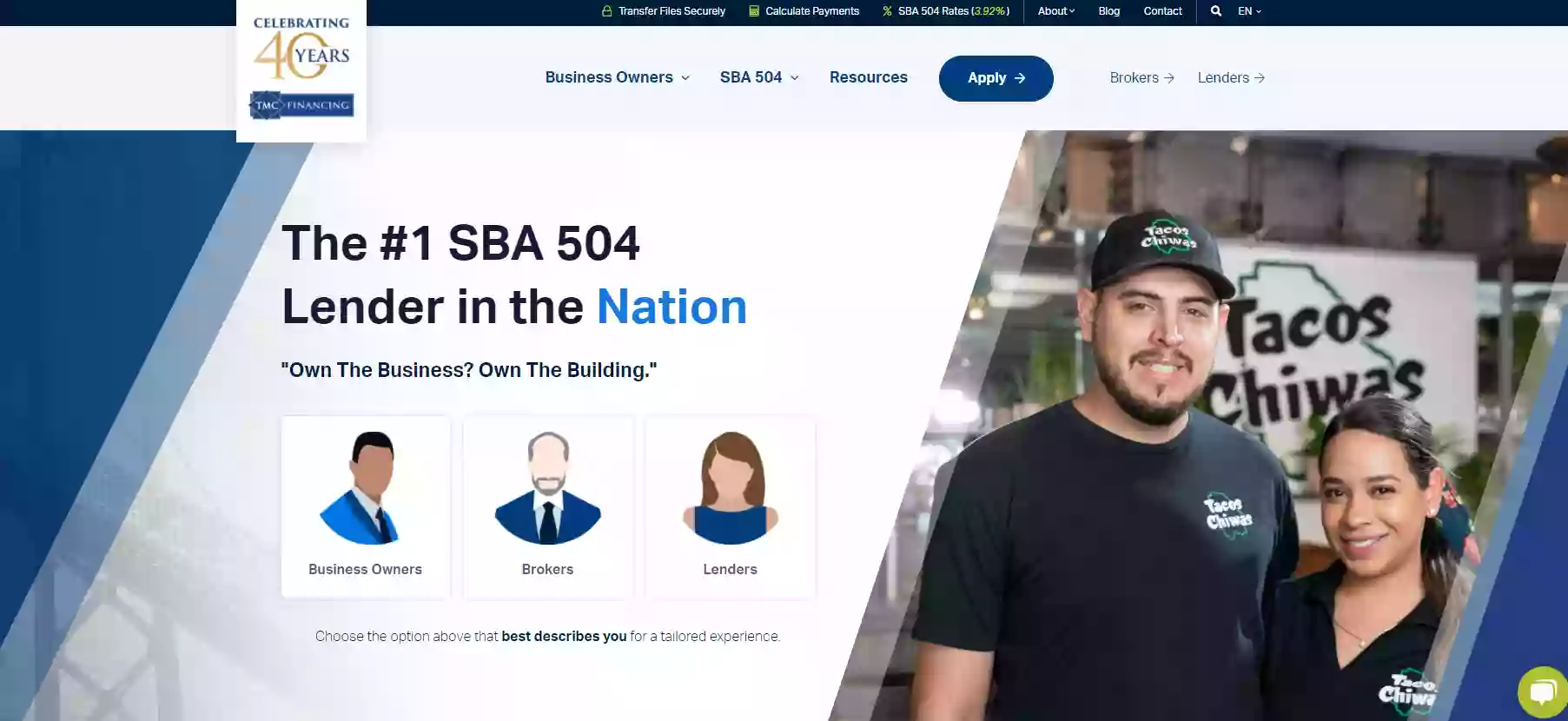Select the Business Owners card label
This screenshot has width=1568, height=721.
(366, 570)
